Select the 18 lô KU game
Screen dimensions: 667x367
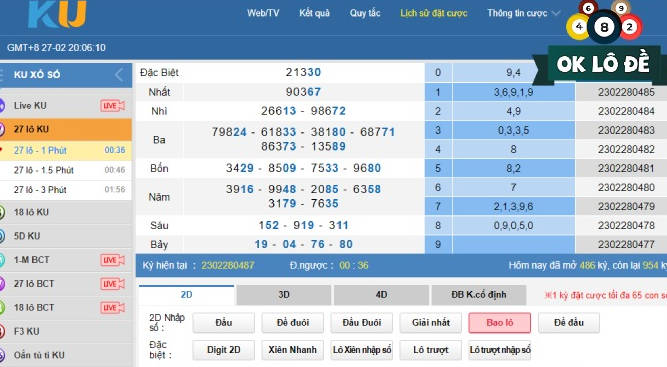[66, 212]
